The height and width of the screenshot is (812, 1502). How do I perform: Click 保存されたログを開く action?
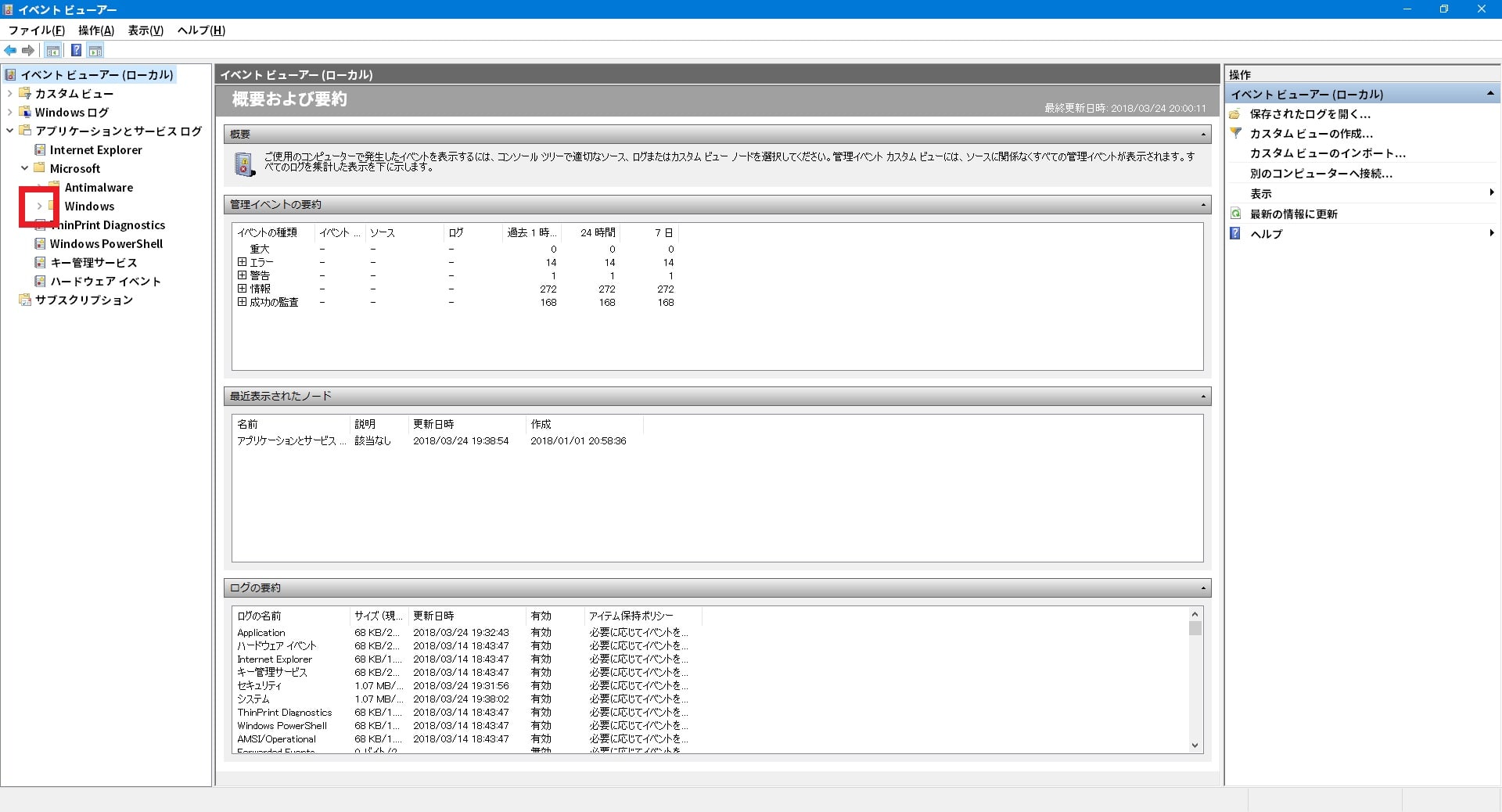[x=1310, y=114]
